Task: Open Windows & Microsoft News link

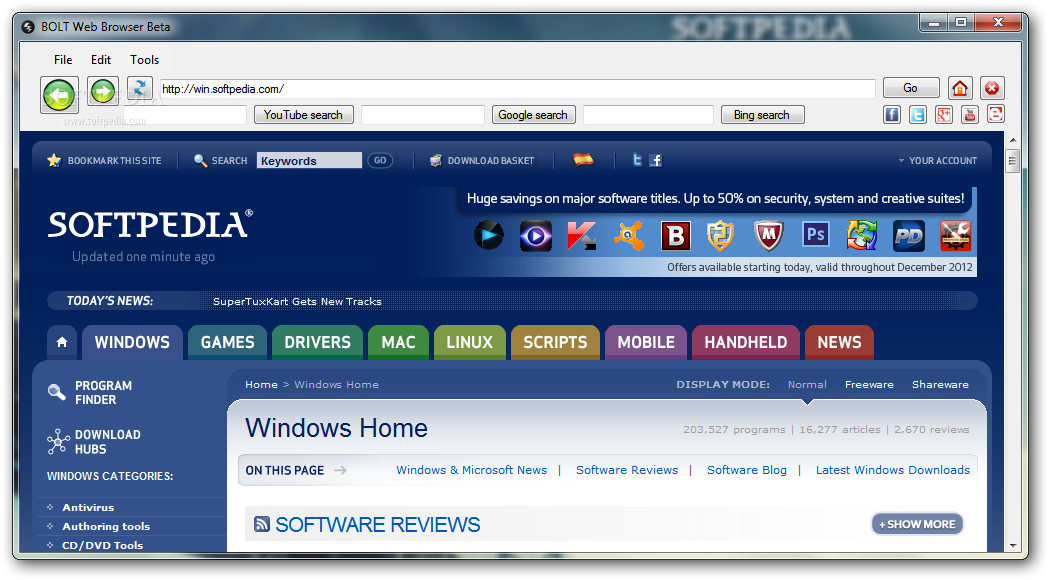Action: (x=472, y=470)
